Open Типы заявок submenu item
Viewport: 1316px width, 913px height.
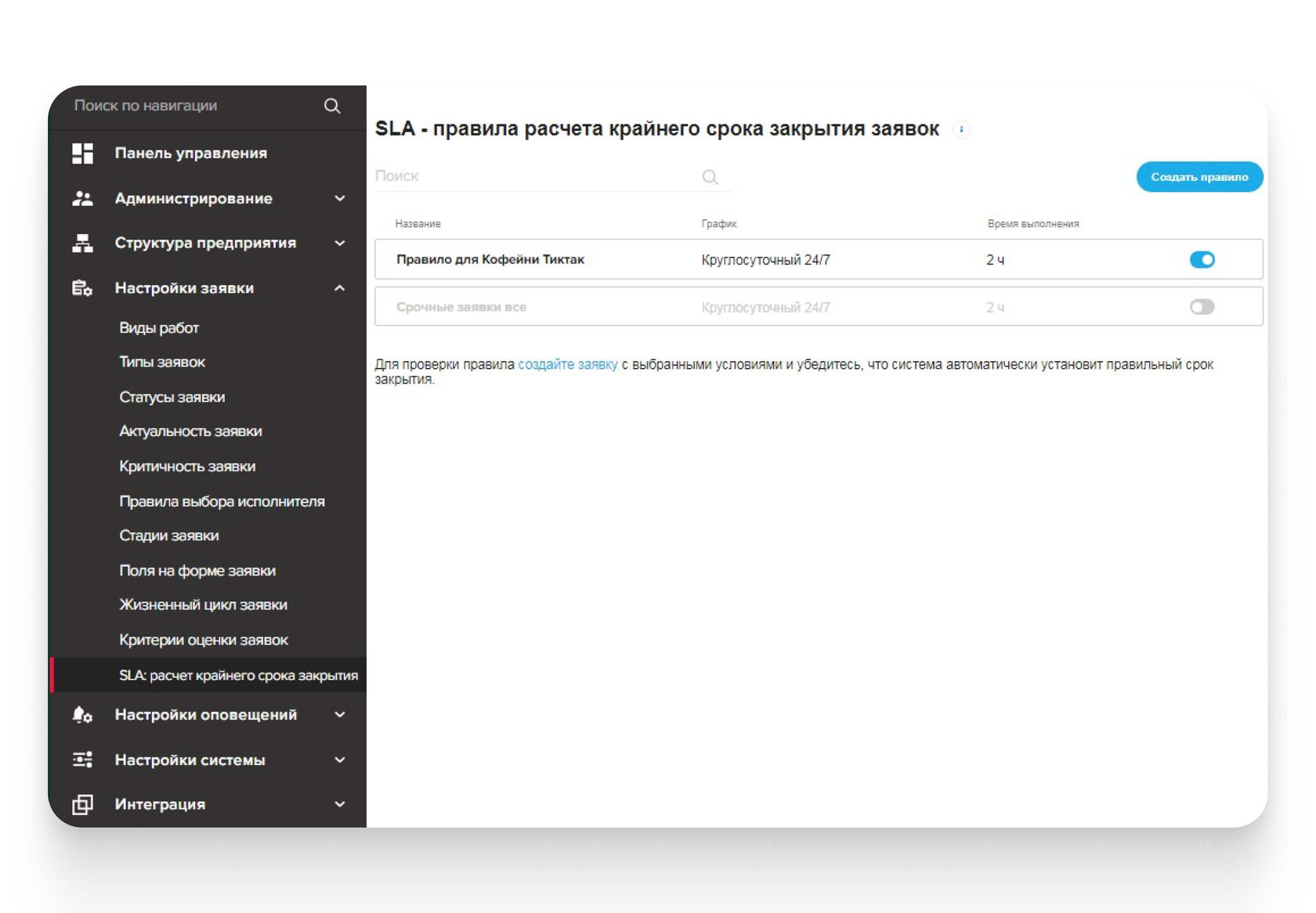(x=162, y=362)
